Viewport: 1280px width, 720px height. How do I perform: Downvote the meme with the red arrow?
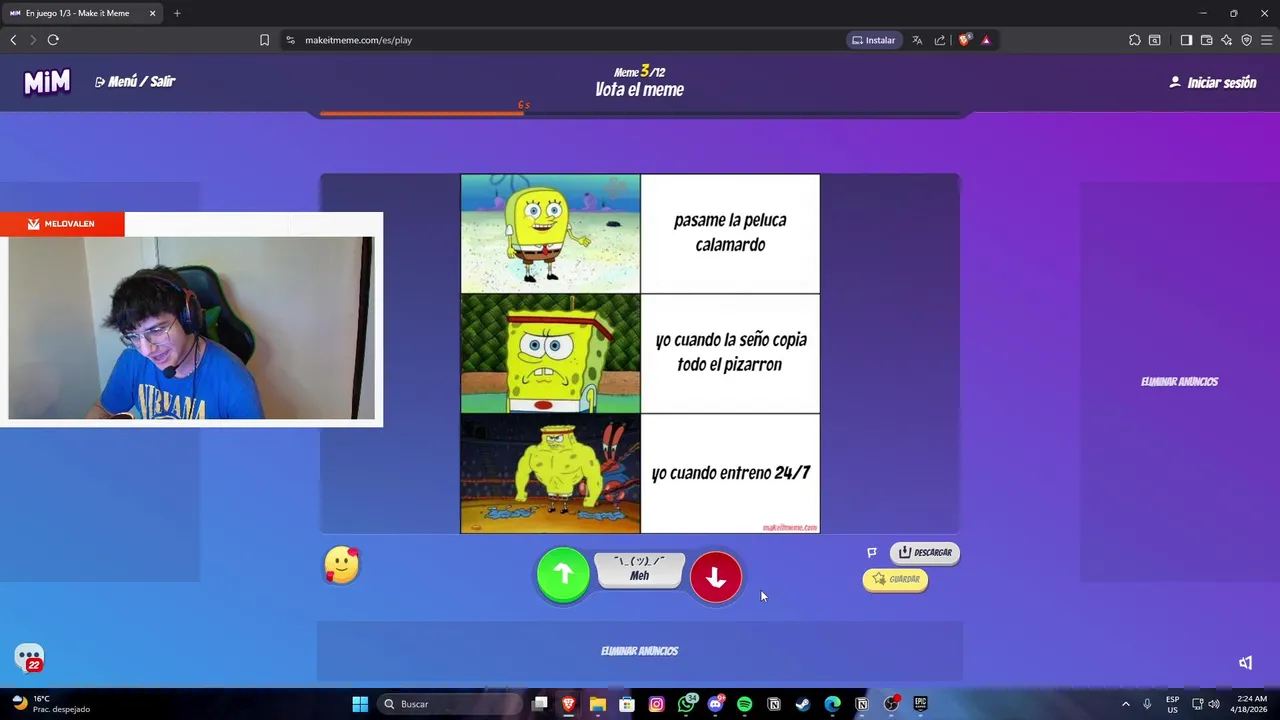coord(716,577)
